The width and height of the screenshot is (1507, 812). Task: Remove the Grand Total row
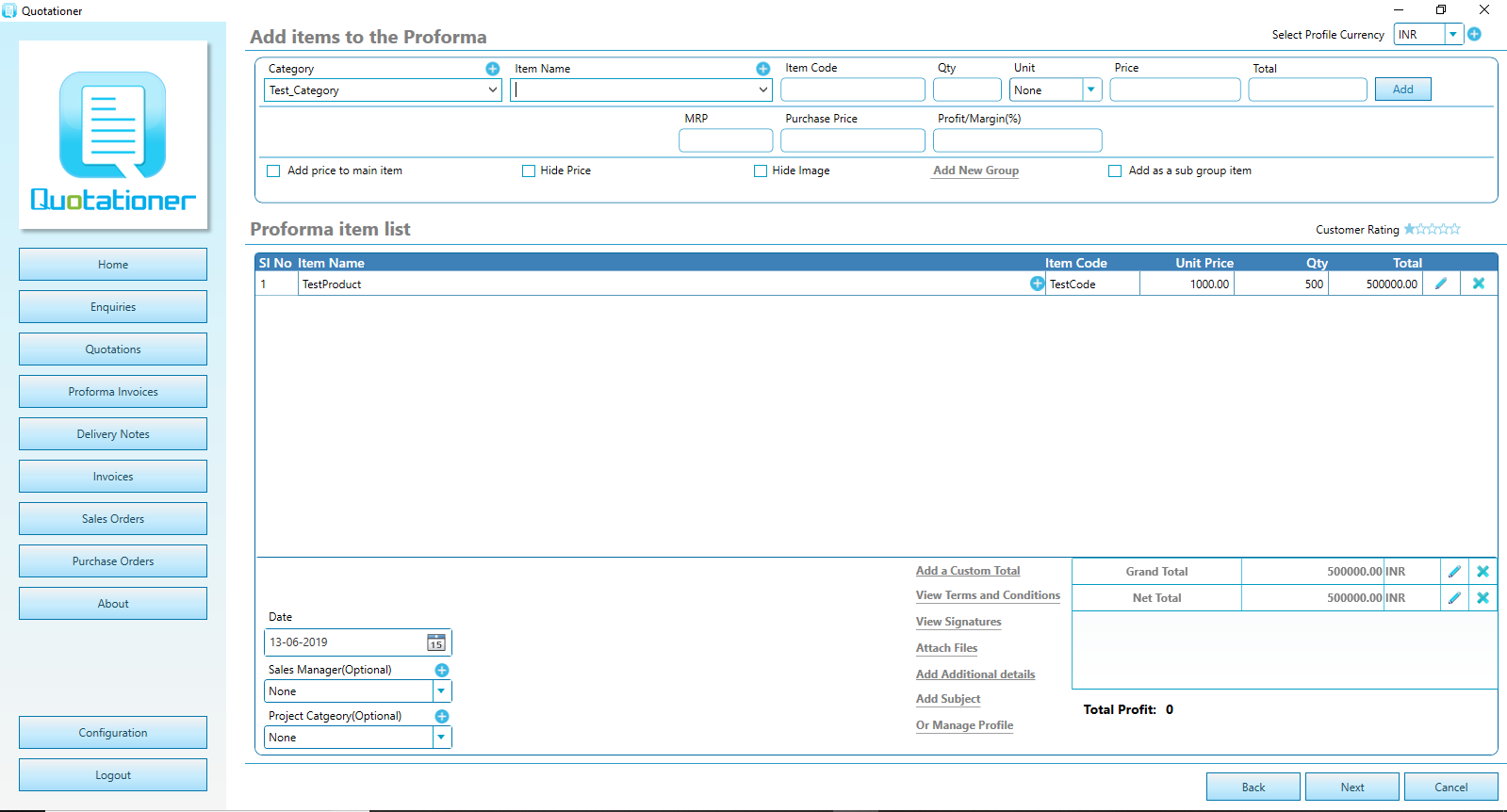point(1482,572)
